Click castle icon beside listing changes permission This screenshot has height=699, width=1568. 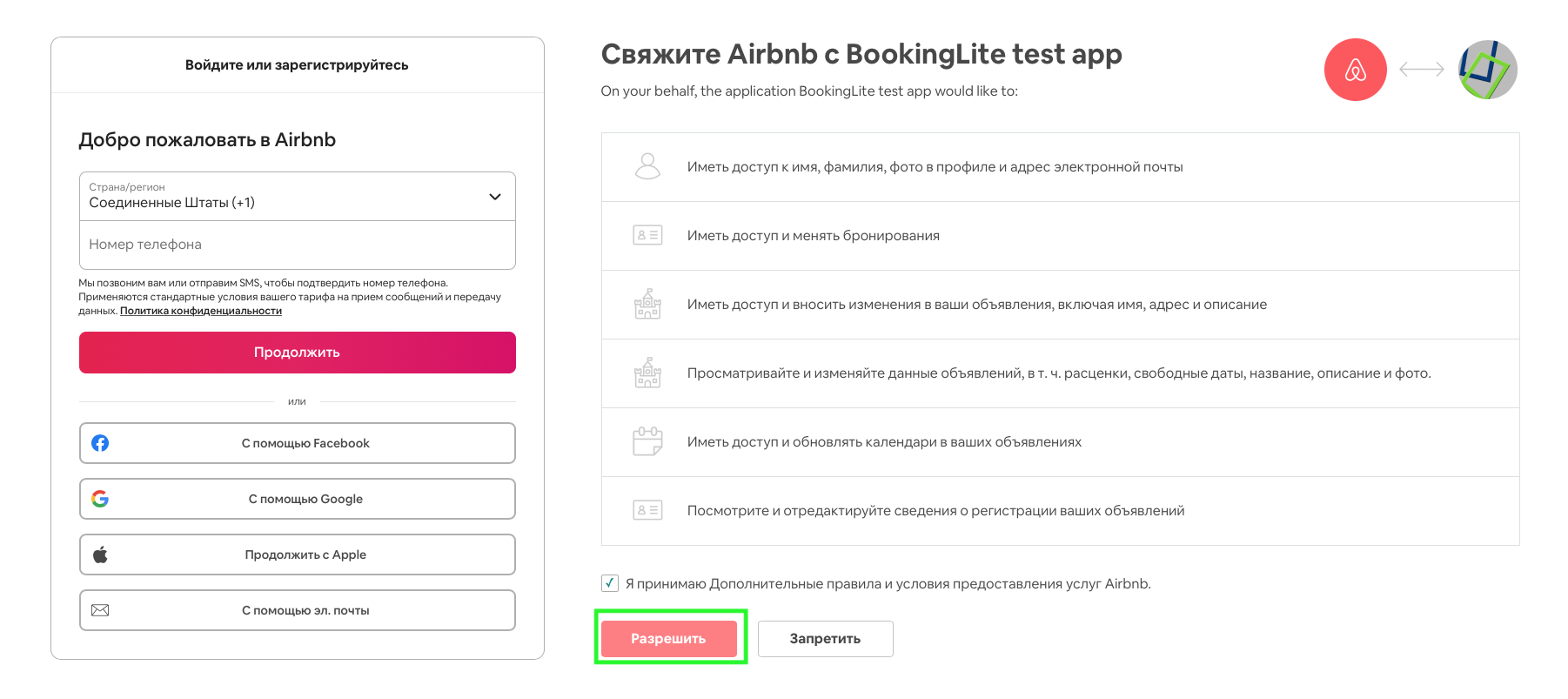(x=647, y=304)
